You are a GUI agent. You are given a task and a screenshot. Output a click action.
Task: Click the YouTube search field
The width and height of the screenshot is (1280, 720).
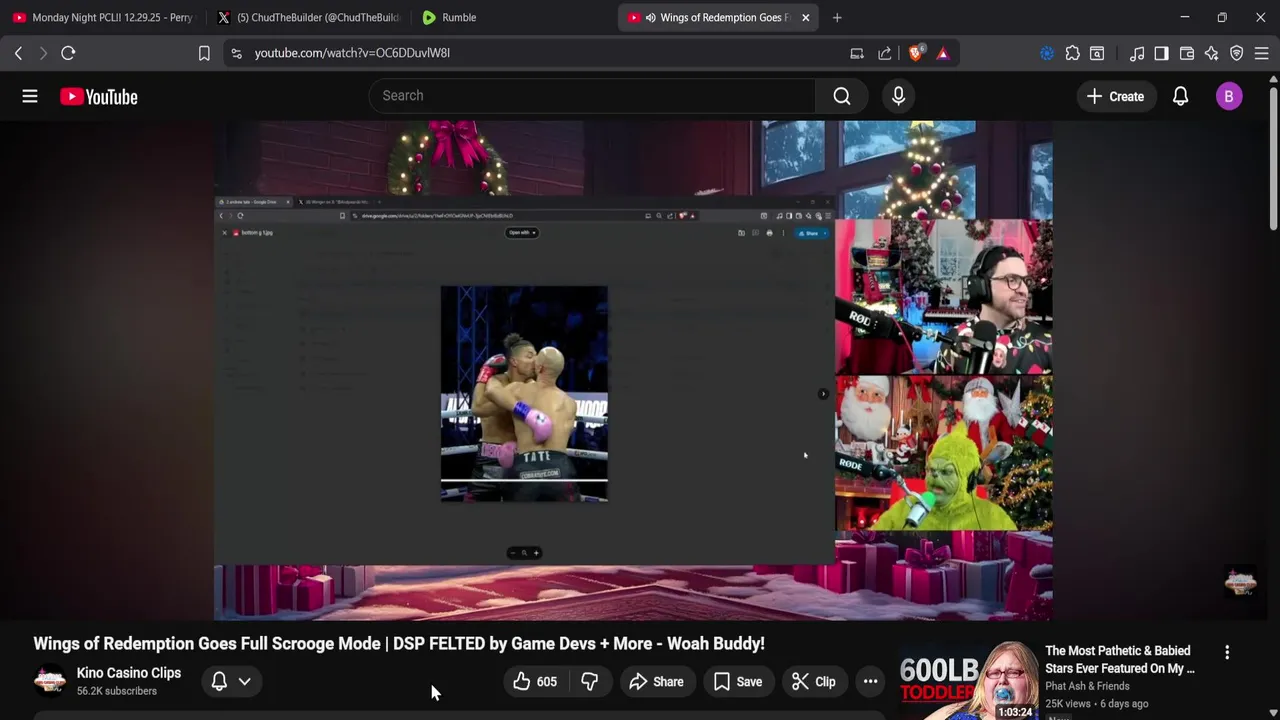[592, 96]
